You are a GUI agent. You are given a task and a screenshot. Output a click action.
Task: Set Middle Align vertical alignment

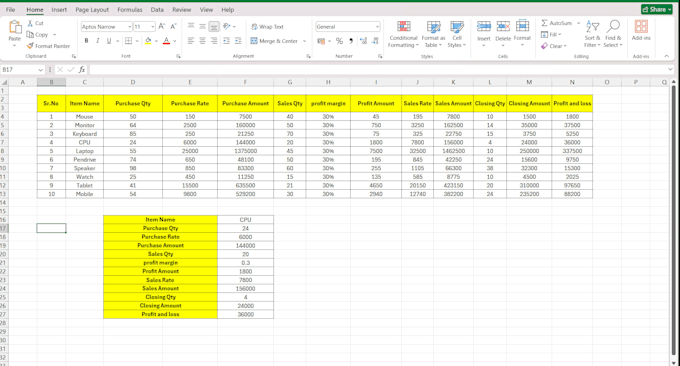(x=203, y=26)
